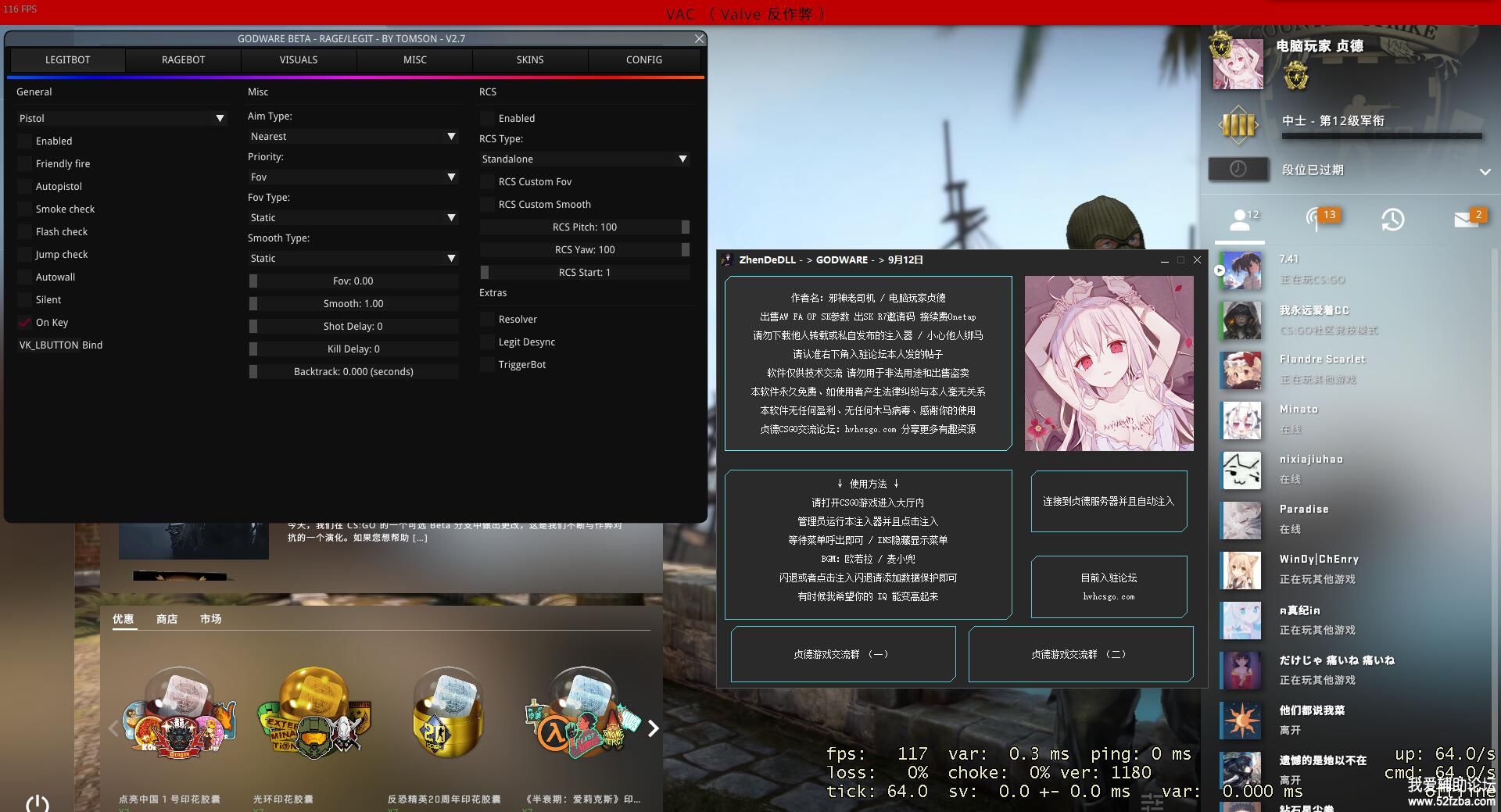
Task: Open Smooth Type Static dropdown
Action: pyautogui.click(x=353, y=258)
